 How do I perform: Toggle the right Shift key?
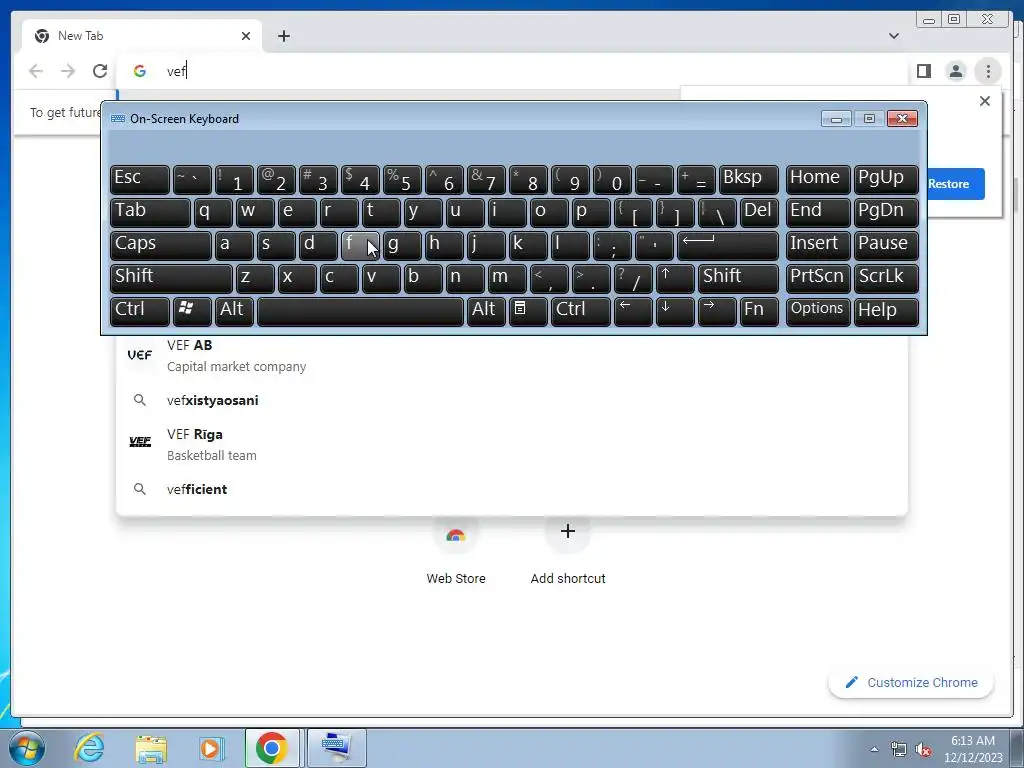tap(739, 278)
